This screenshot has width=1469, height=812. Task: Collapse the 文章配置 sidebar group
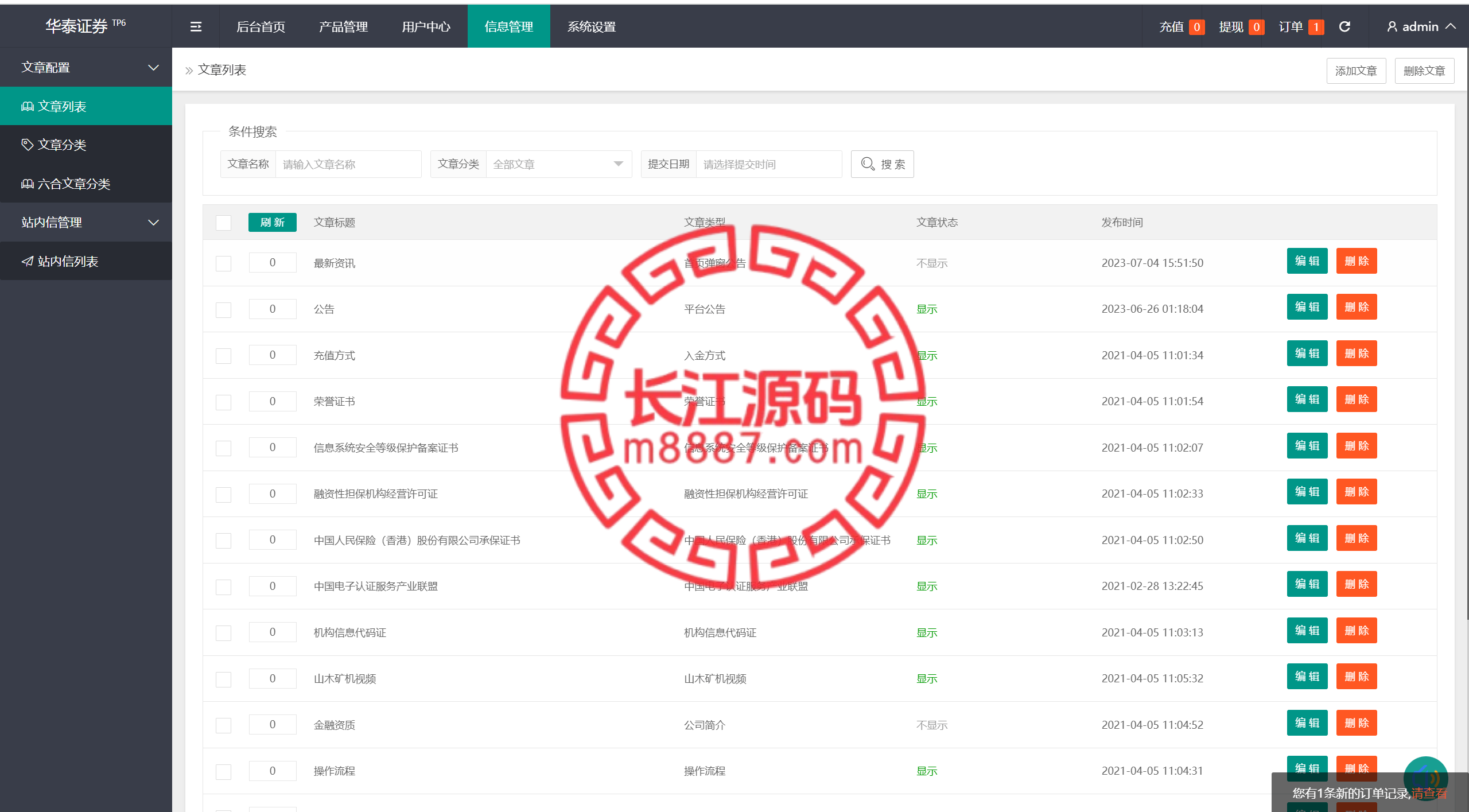coord(86,67)
